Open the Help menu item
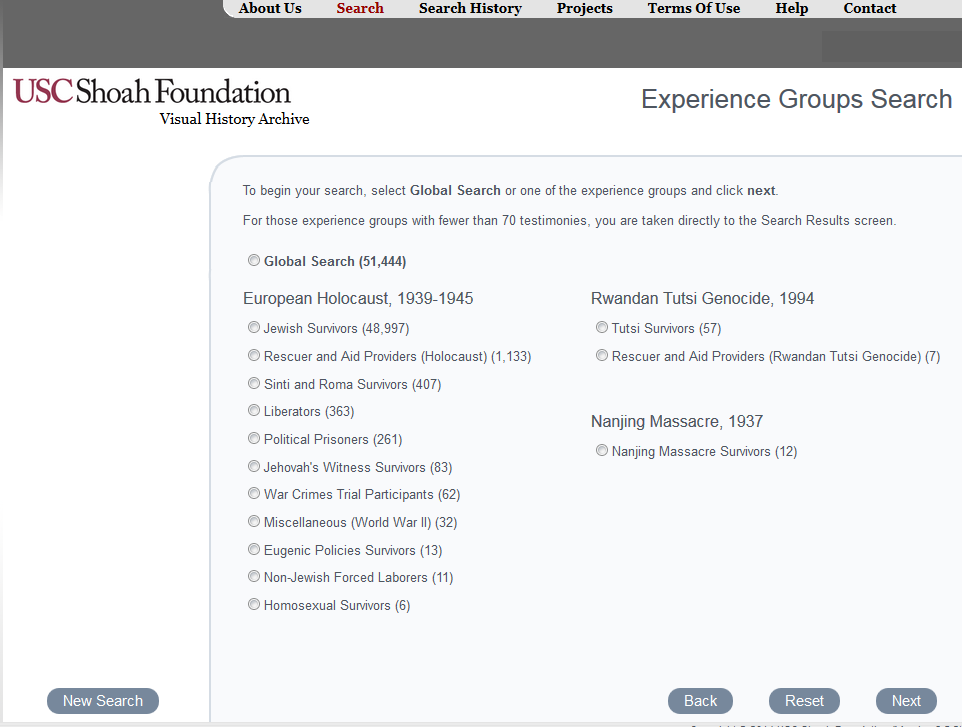This screenshot has width=962, height=727. point(792,8)
